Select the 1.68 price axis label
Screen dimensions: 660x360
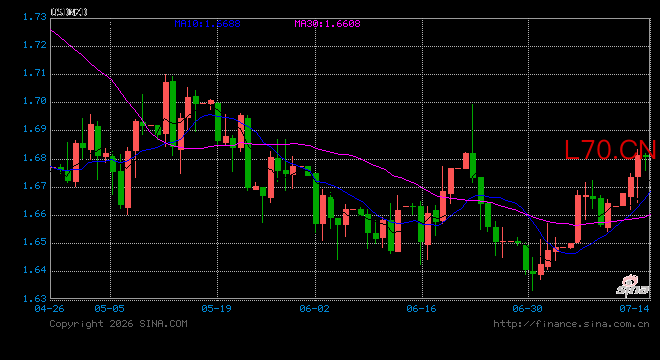[35, 158]
